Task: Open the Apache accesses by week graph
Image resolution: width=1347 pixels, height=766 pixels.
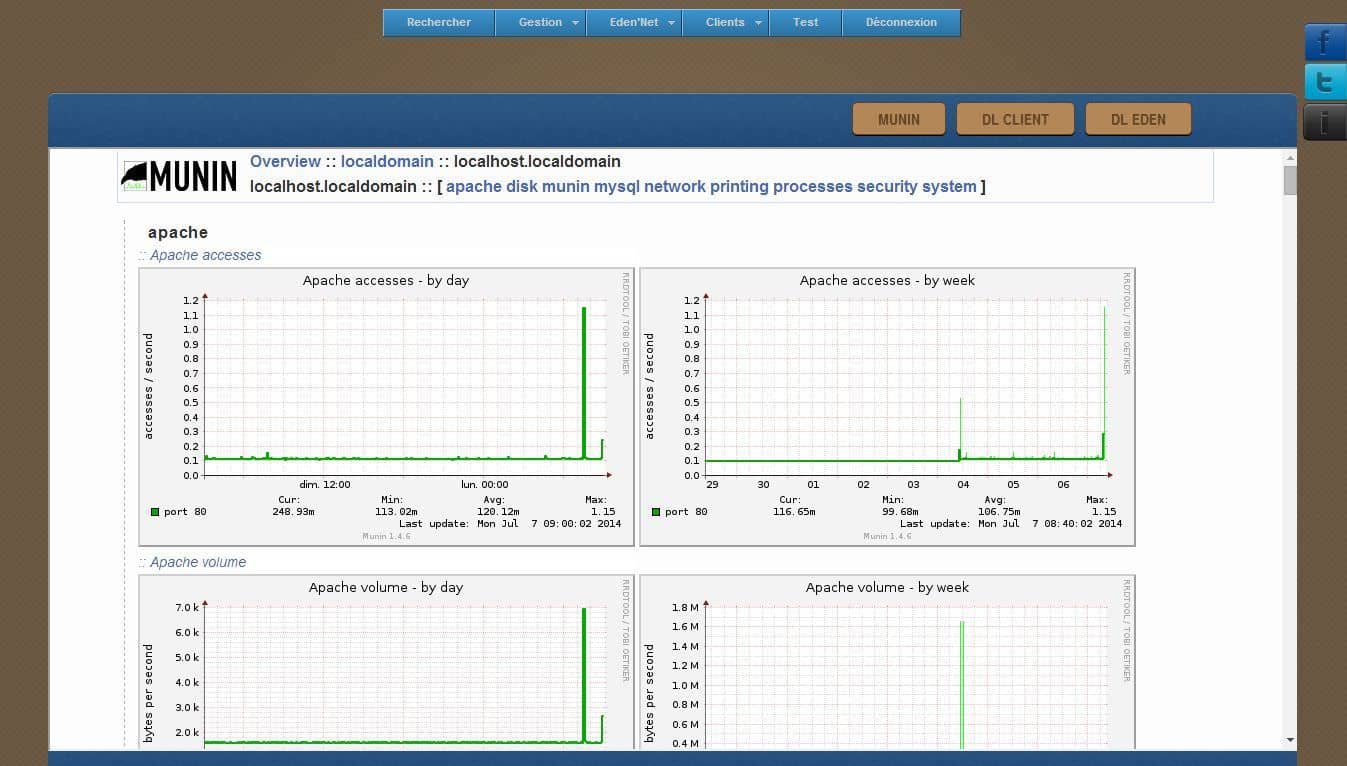Action: (x=888, y=407)
